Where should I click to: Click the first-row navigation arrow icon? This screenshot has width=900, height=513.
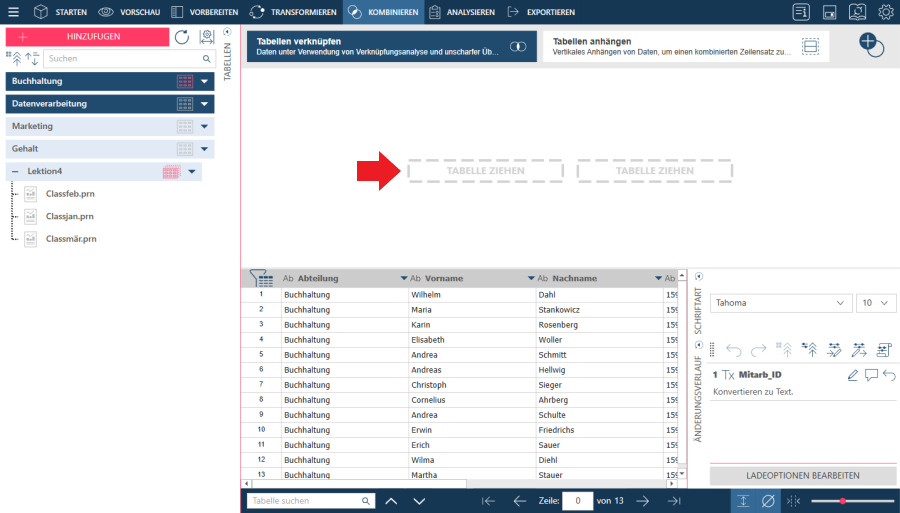(x=488, y=501)
